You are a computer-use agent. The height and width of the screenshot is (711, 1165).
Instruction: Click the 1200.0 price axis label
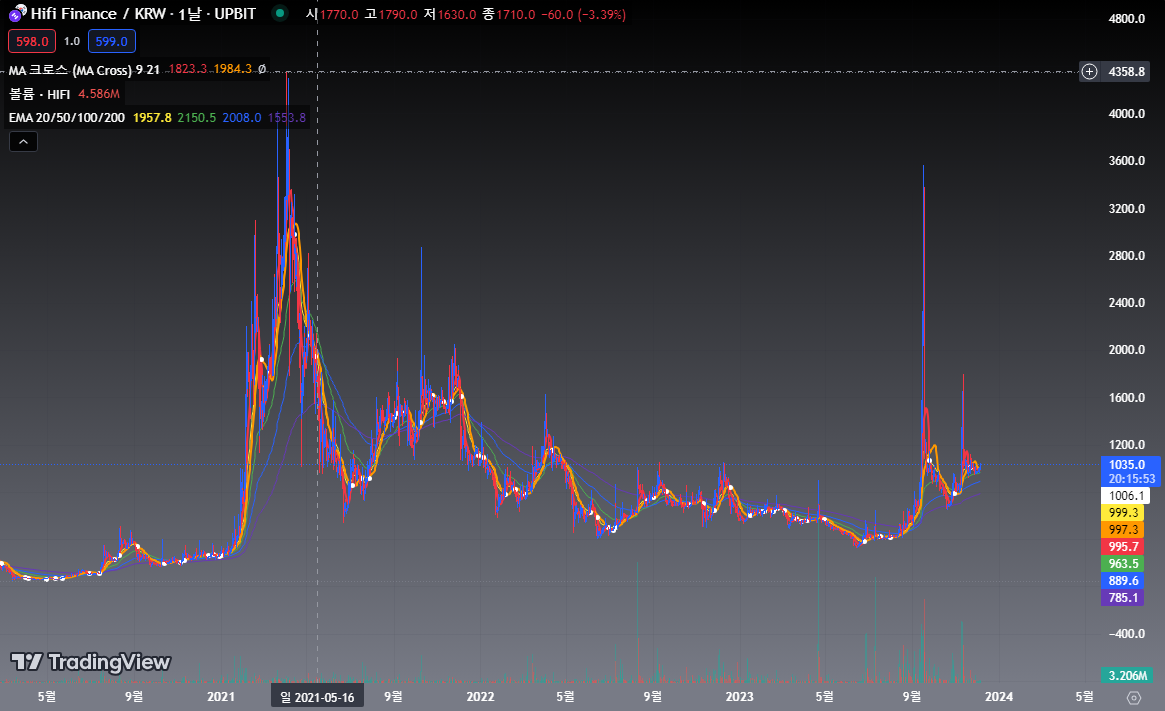pos(1126,445)
